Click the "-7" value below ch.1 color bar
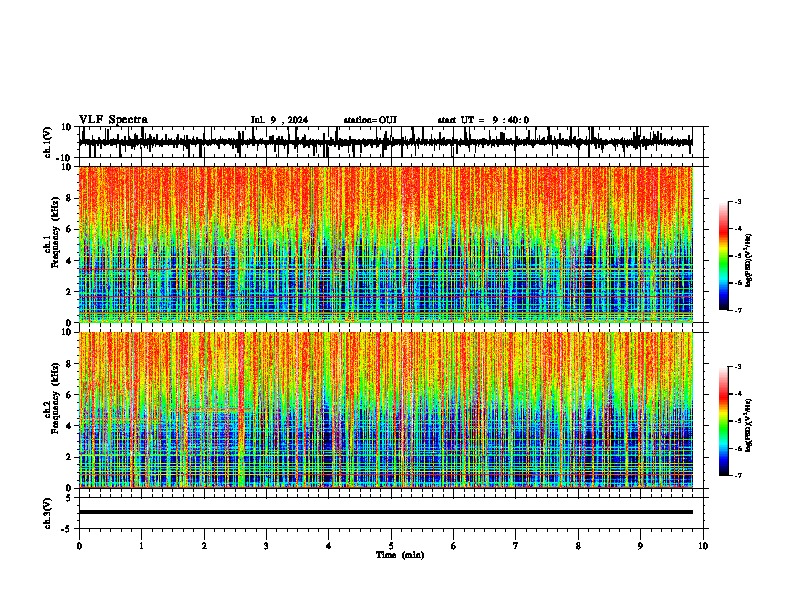The width and height of the screenshot is (792, 612). coord(738,310)
